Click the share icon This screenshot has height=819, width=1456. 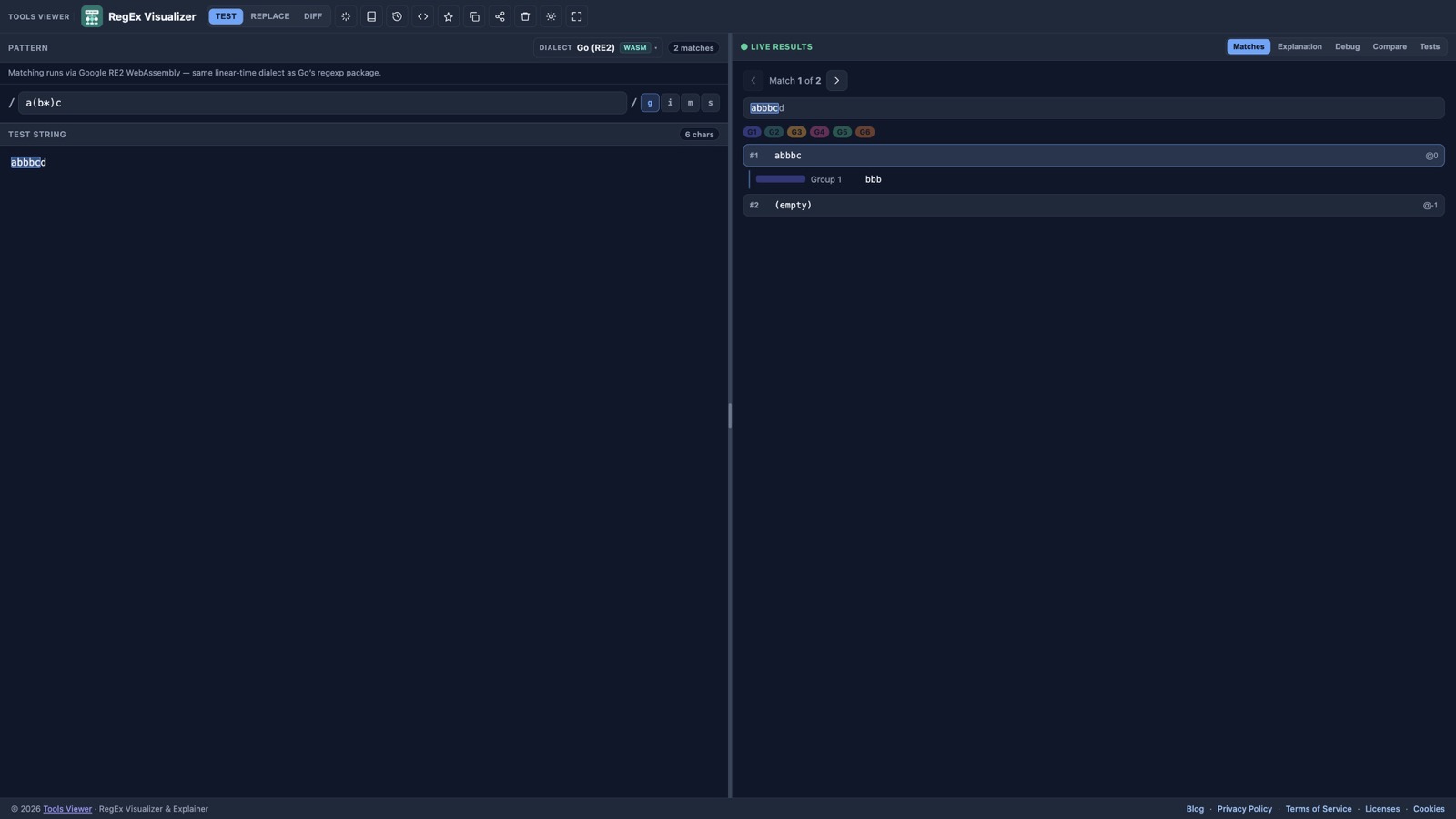(x=500, y=16)
